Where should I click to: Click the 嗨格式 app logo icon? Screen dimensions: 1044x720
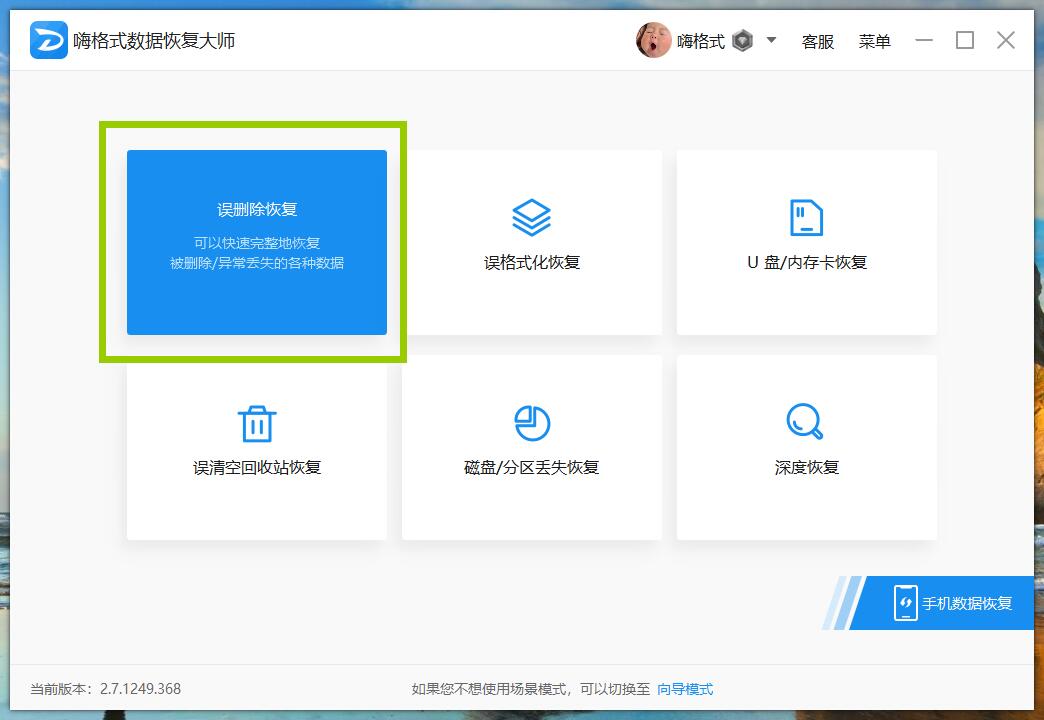pos(49,40)
